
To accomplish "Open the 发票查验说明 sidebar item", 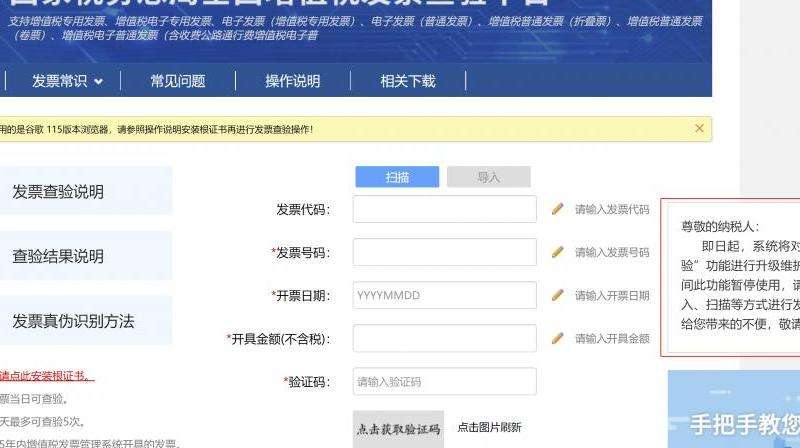I will tap(86, 191).
